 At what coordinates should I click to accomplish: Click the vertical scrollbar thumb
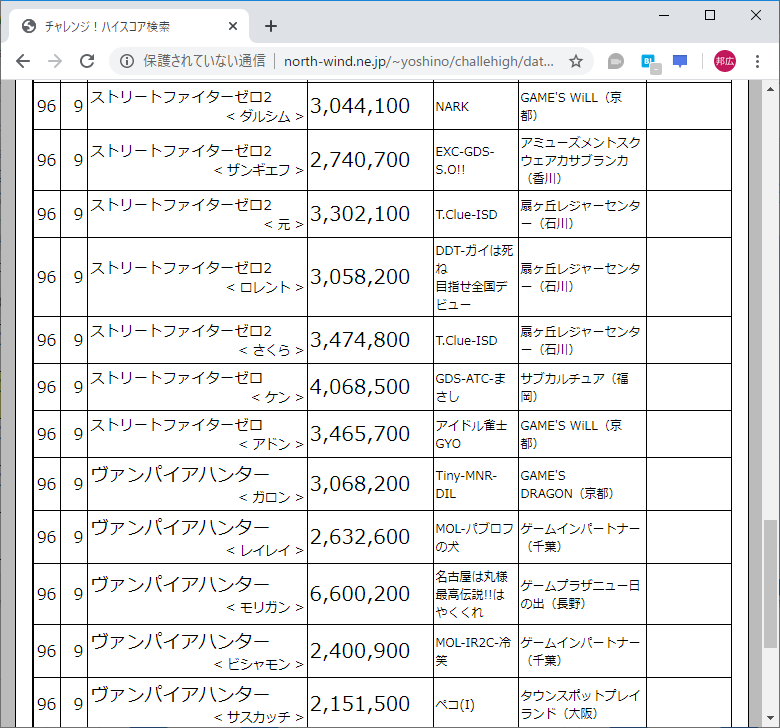[x=770, y=583]
